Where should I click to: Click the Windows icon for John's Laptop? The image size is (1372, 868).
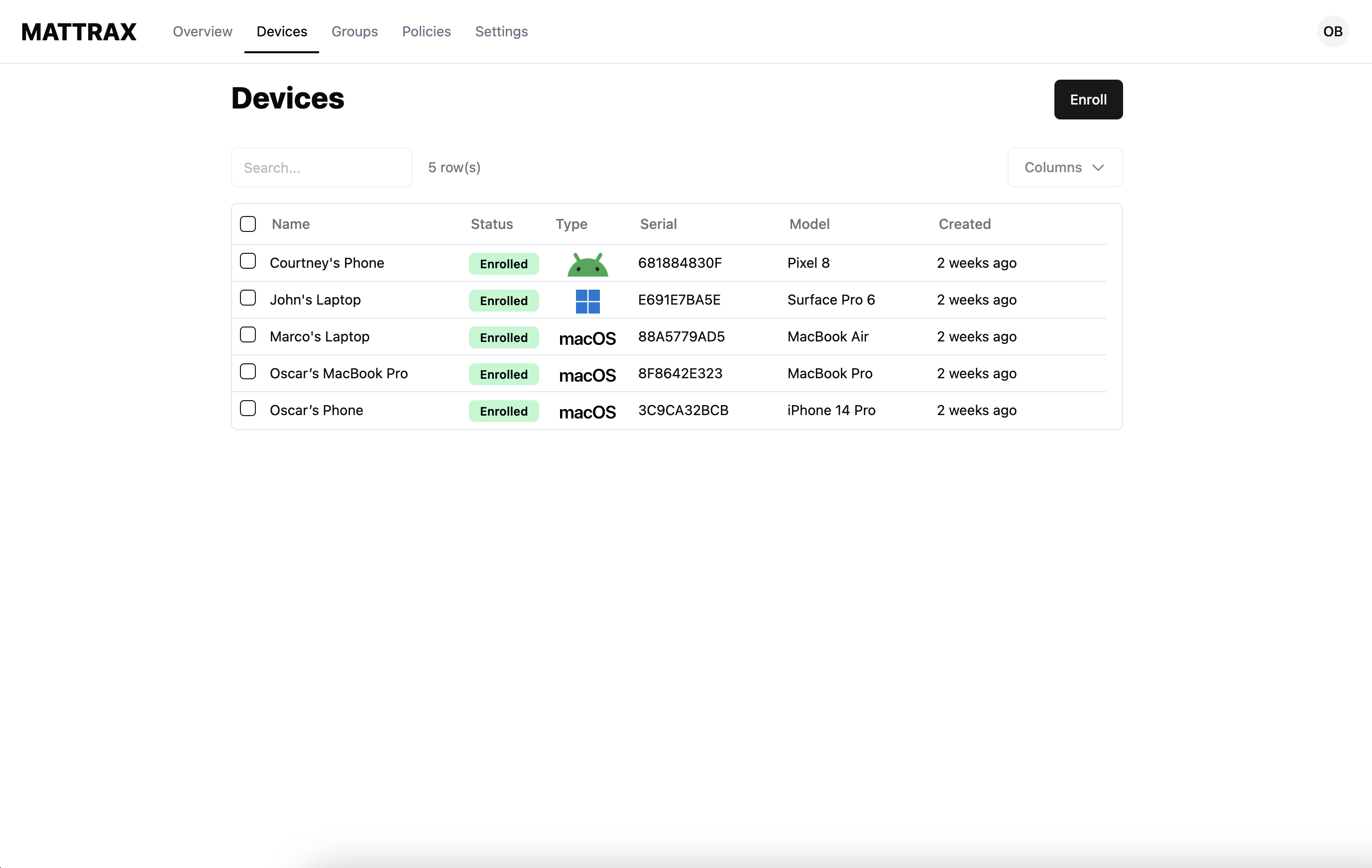click(x=587, y=301)
